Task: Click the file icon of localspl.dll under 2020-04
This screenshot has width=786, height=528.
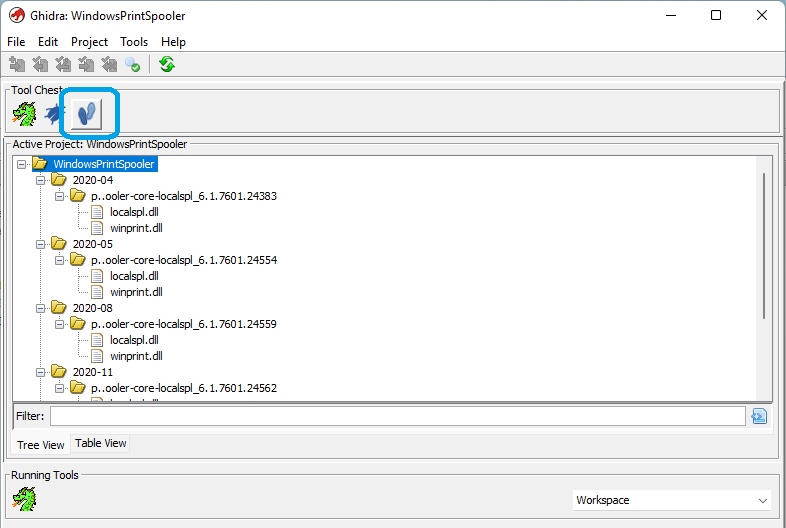Action: [x=97, y=212]
